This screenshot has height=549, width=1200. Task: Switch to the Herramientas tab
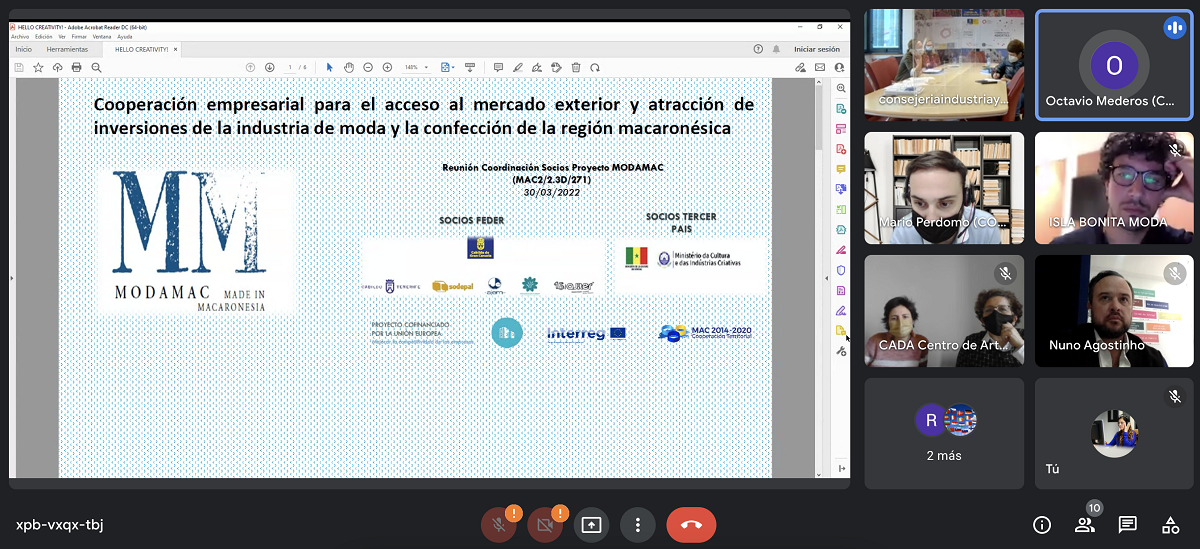click(x=68, y=49)
